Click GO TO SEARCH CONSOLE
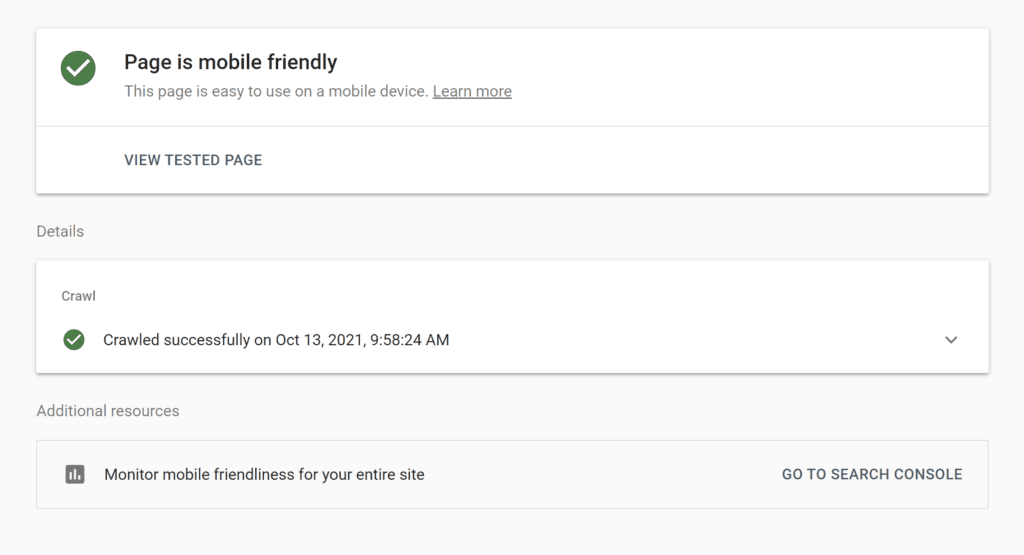Image resolution: width=1024 pixels, height=555 pixels. pyautogui.click(x=872, y=474)
